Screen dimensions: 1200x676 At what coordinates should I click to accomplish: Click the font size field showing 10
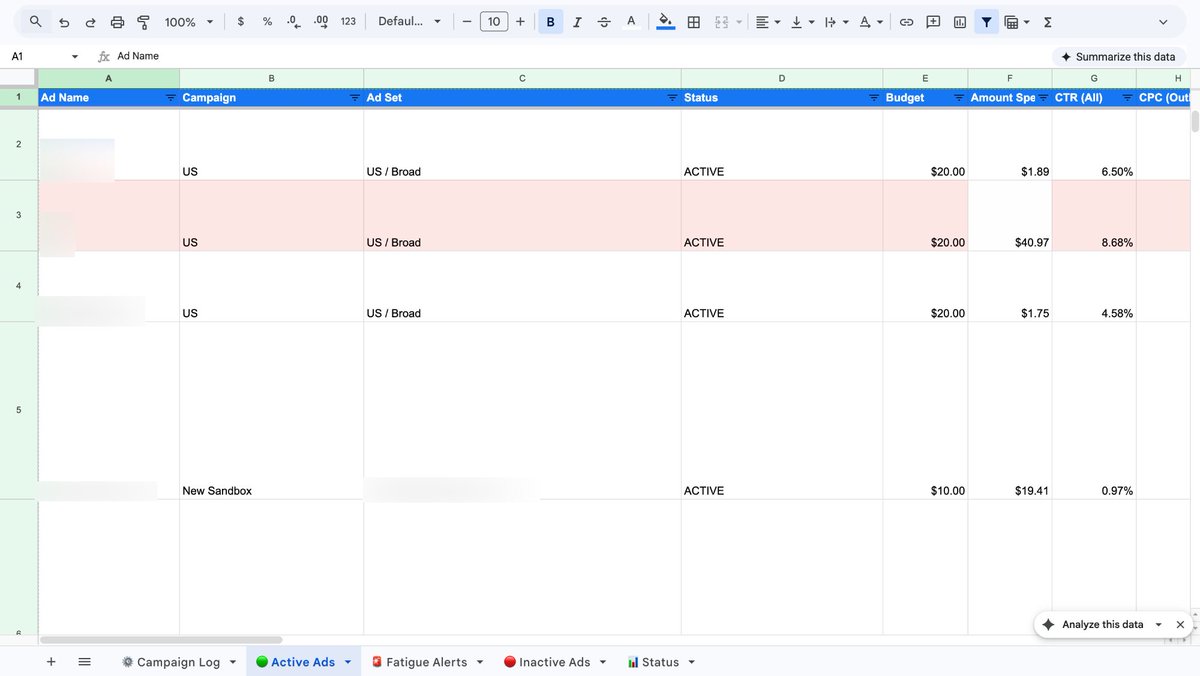point(494,21)
